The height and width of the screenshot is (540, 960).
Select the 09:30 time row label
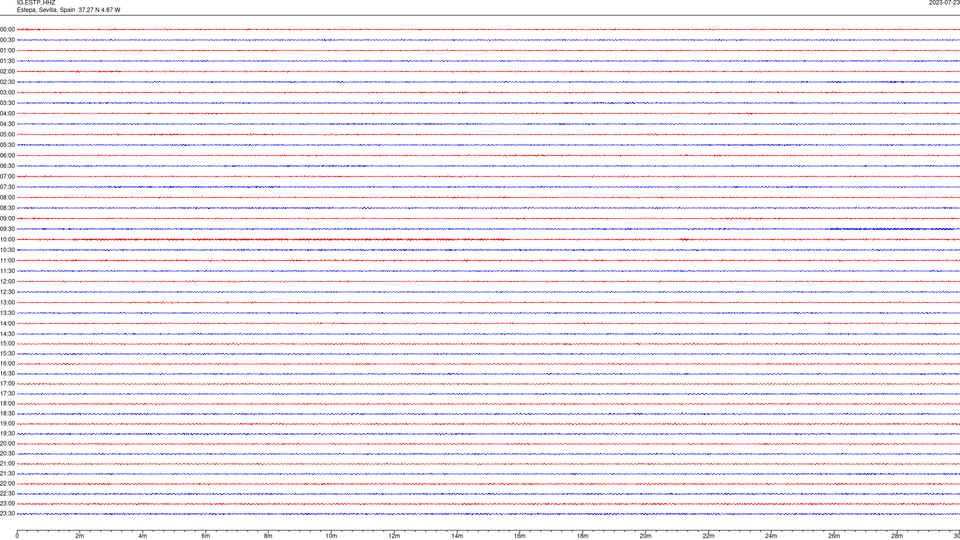point(7,229)
